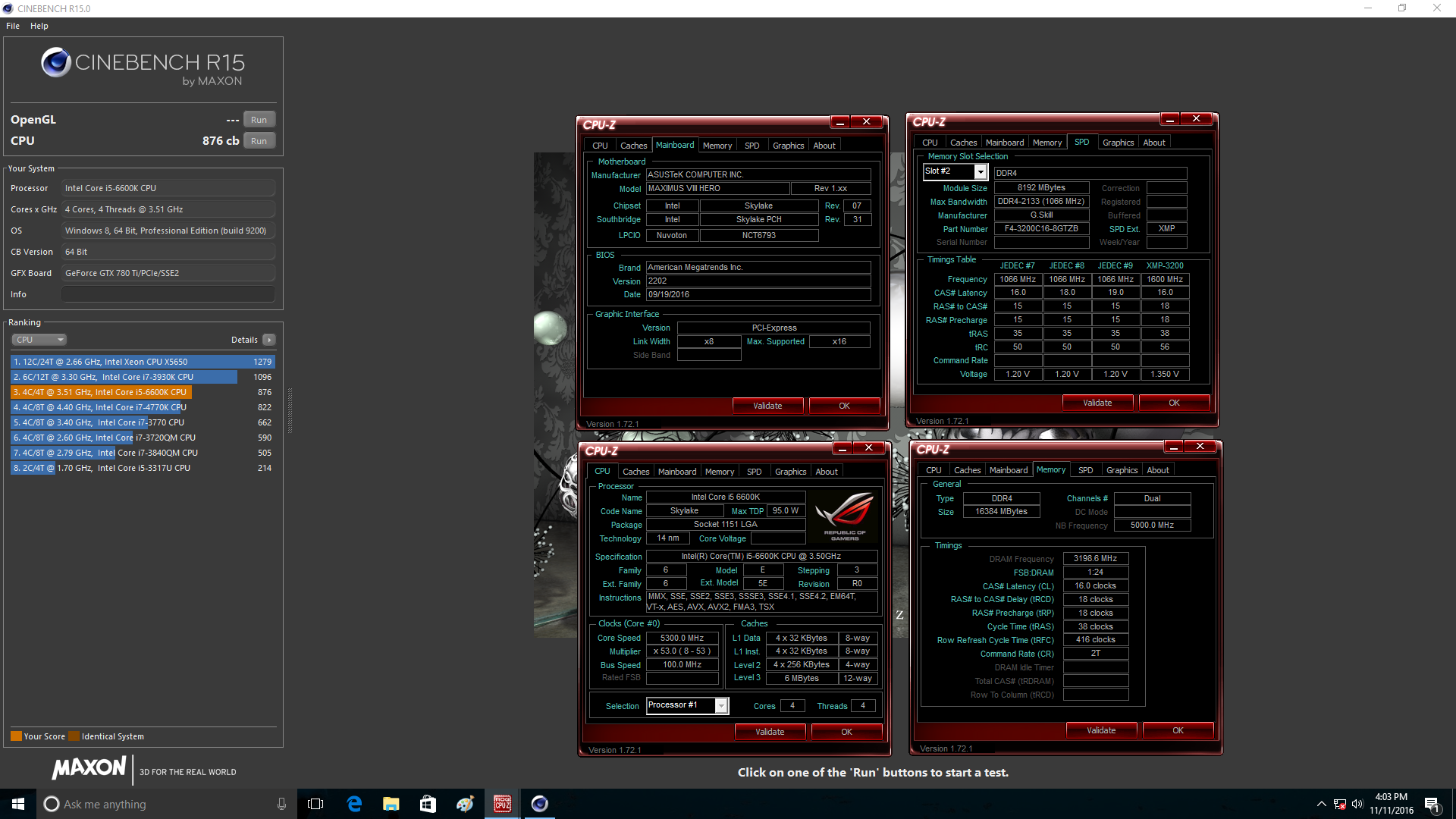The image size is (1456, 819).
Task: Close the CPU-Z Memory window
Action: tap(1200, 446)
